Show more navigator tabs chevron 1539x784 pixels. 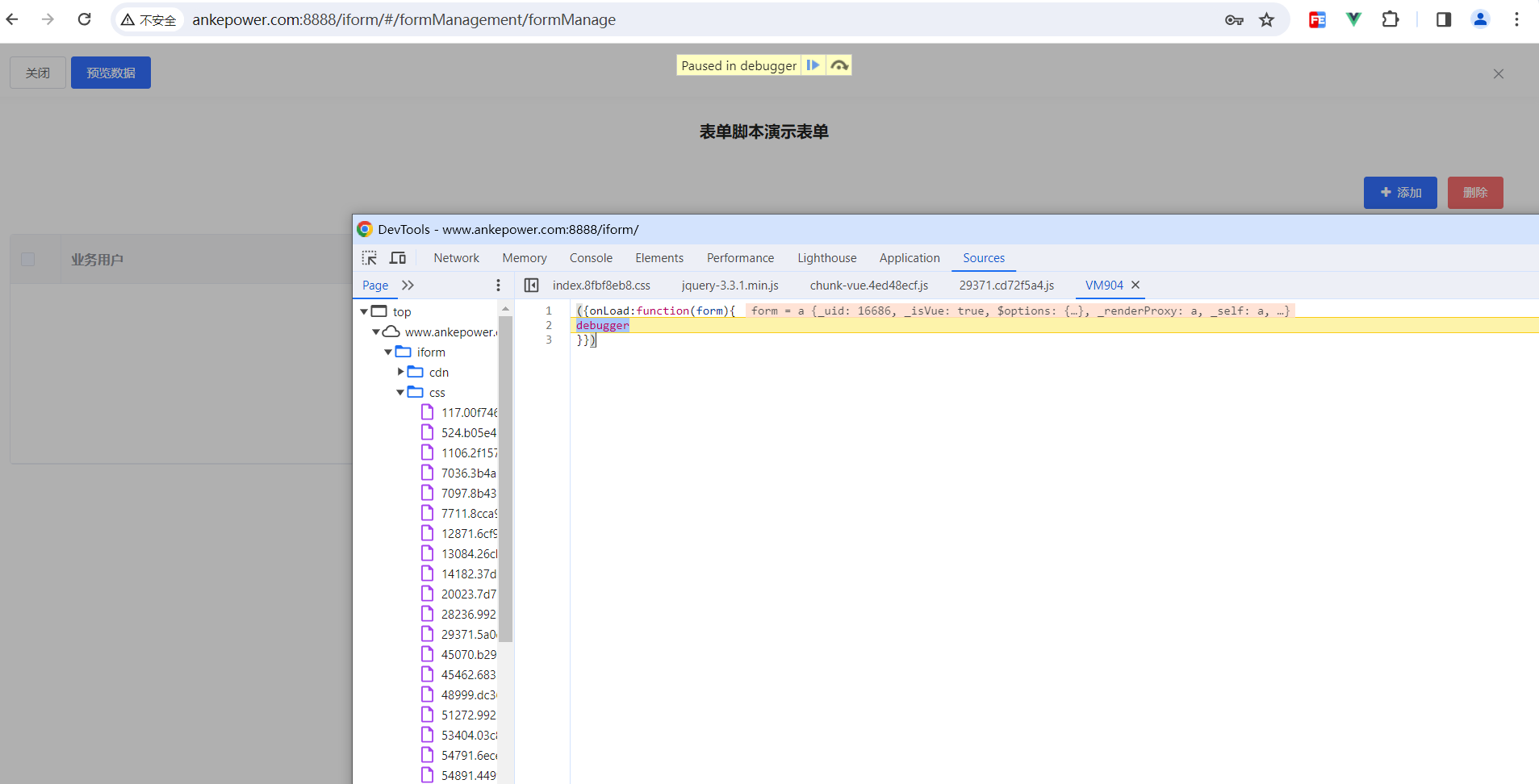pyautogui.click(x=408, y=286)
